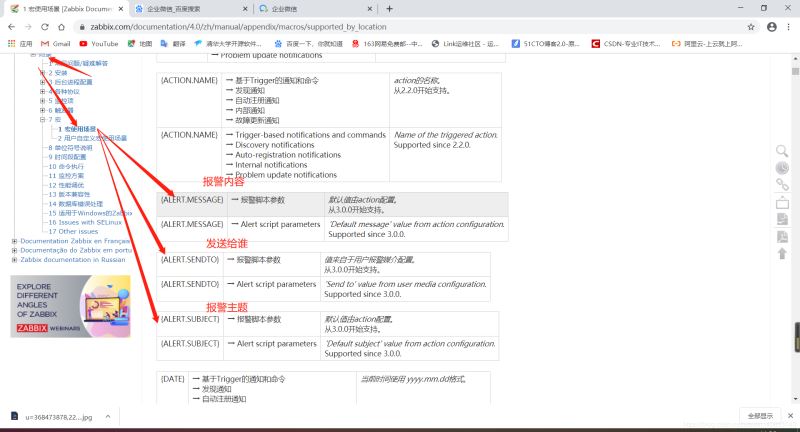
Task: Open the 翻译 translate bookmark
Action: [173, 44]
